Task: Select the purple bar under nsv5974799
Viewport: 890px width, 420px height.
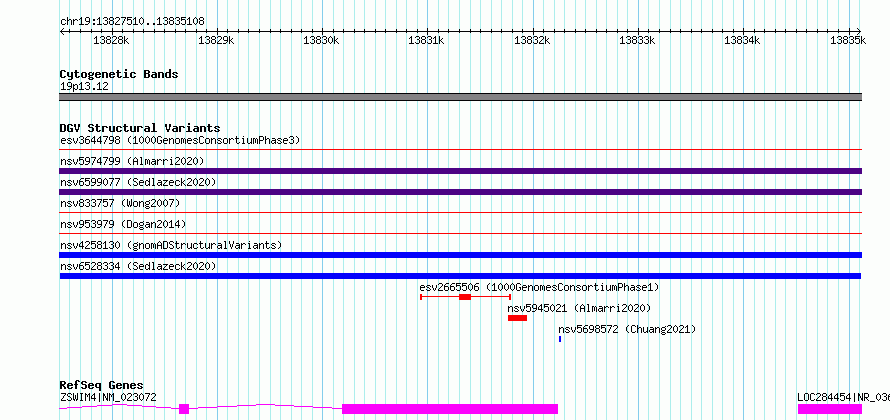Action: (460, 171)
